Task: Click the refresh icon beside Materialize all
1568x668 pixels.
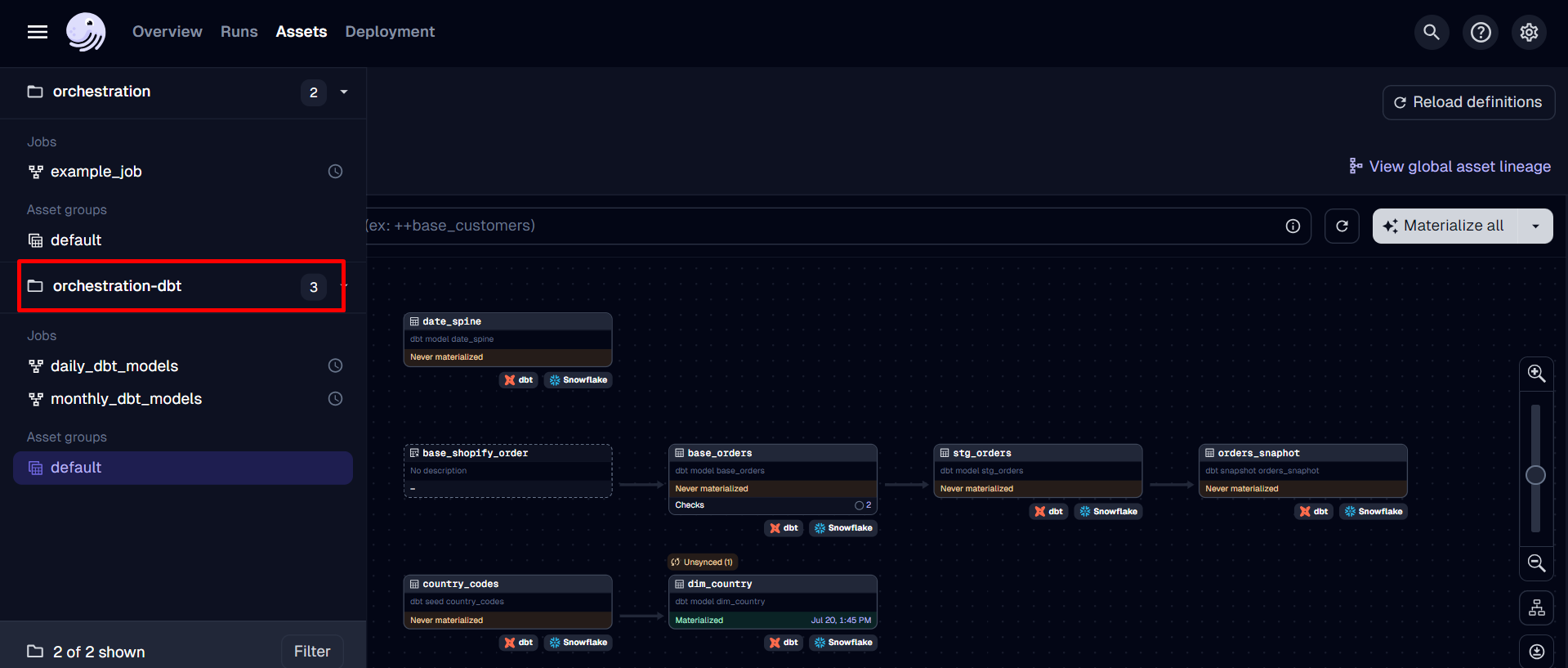Action: point(1342,226)
